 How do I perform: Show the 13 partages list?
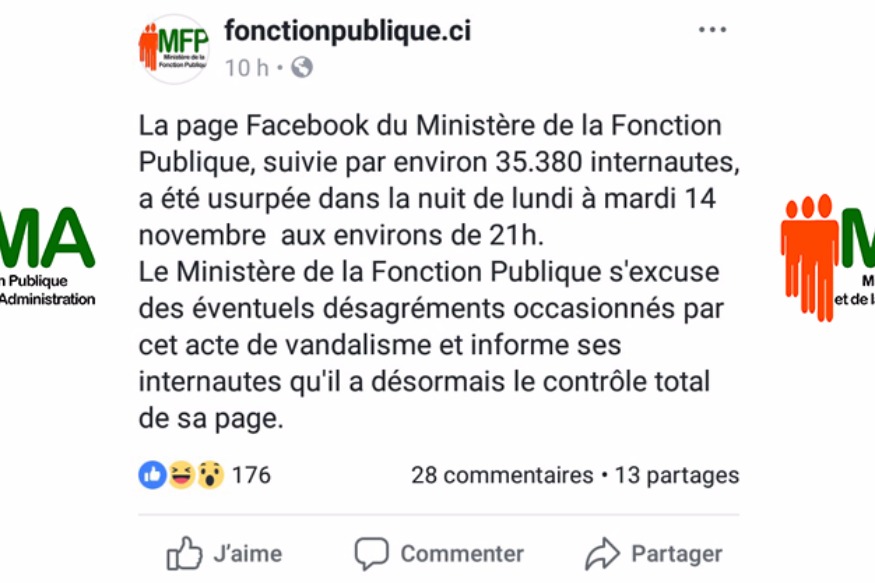tap(677, 475)
